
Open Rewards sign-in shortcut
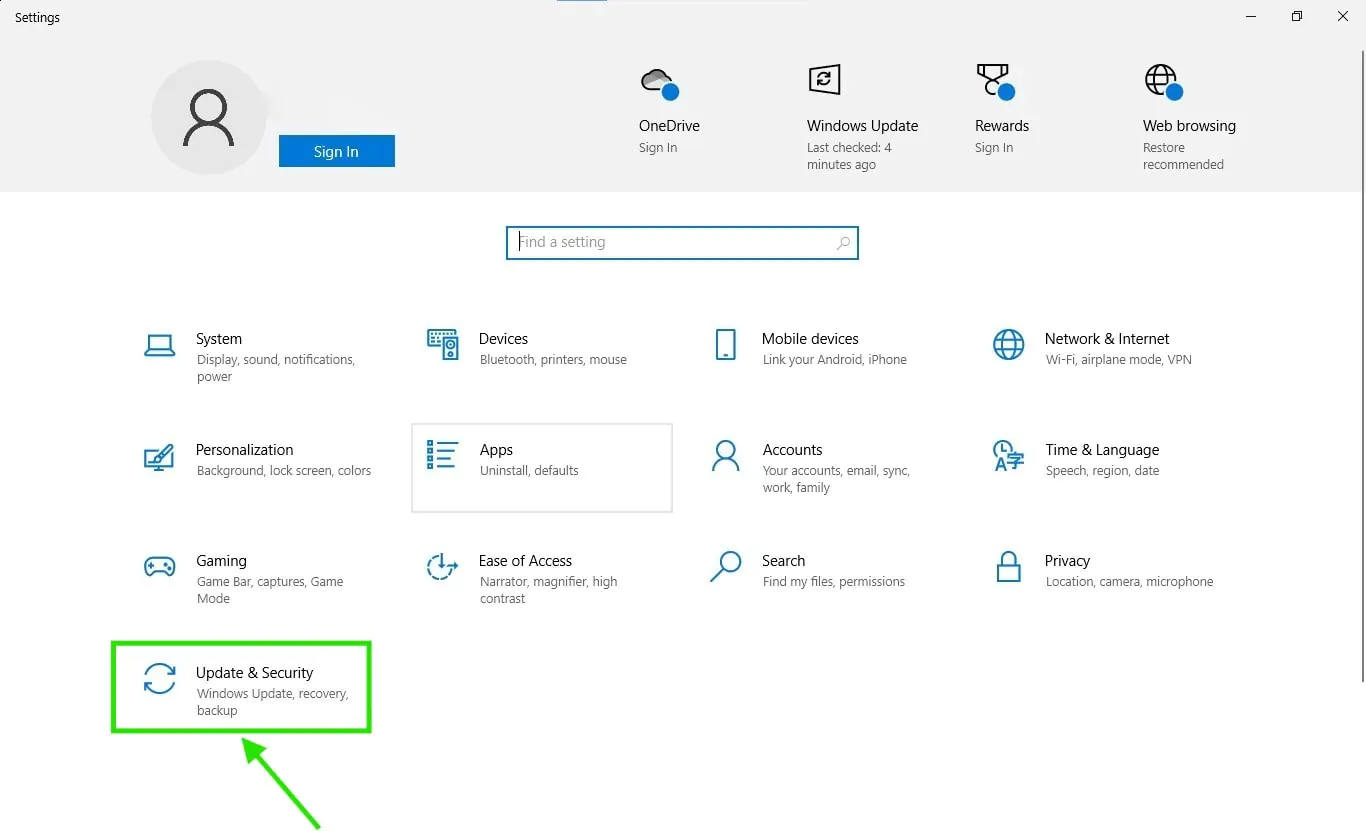1002,110
